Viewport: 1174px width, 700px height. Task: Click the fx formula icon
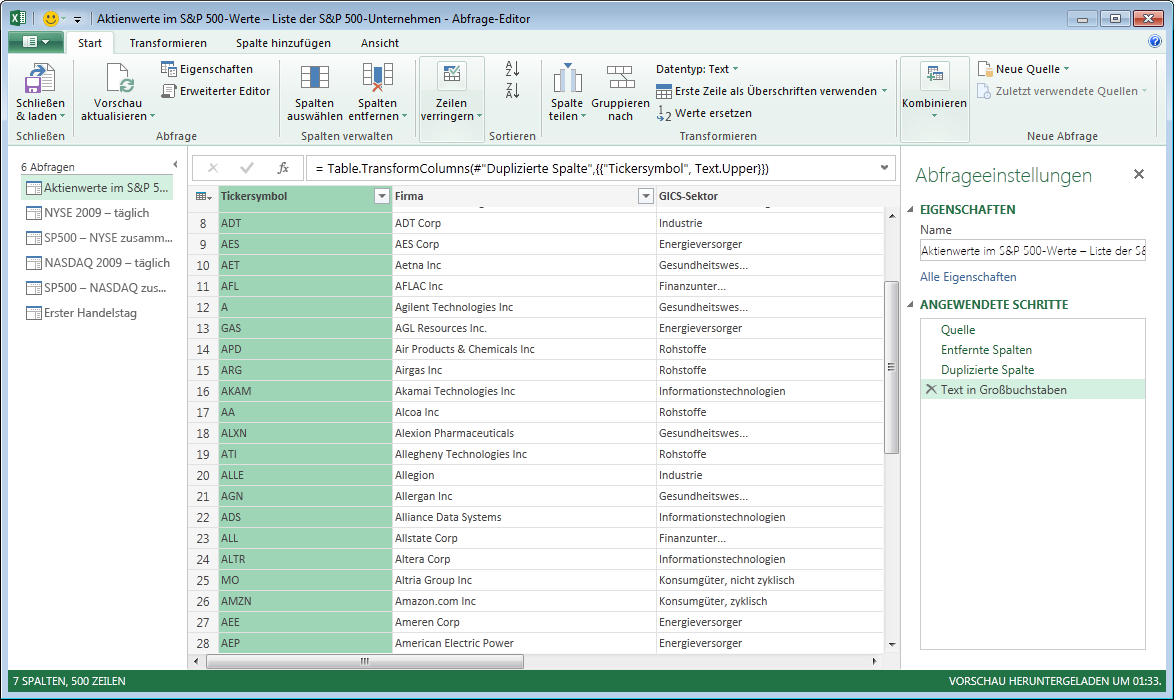coord(283,168)
